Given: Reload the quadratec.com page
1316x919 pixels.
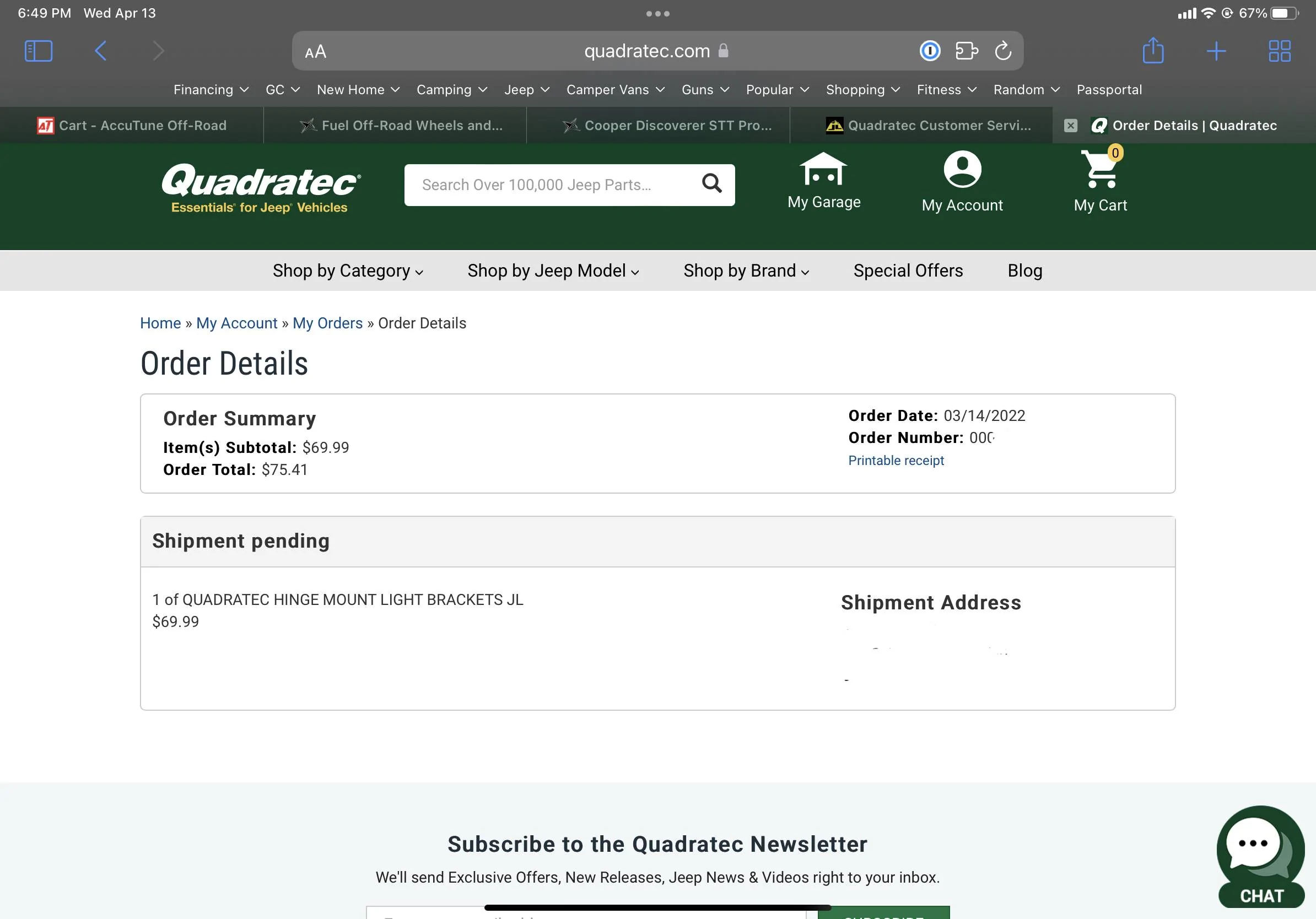Looking at the screenshot, I should click(1002, 51).
